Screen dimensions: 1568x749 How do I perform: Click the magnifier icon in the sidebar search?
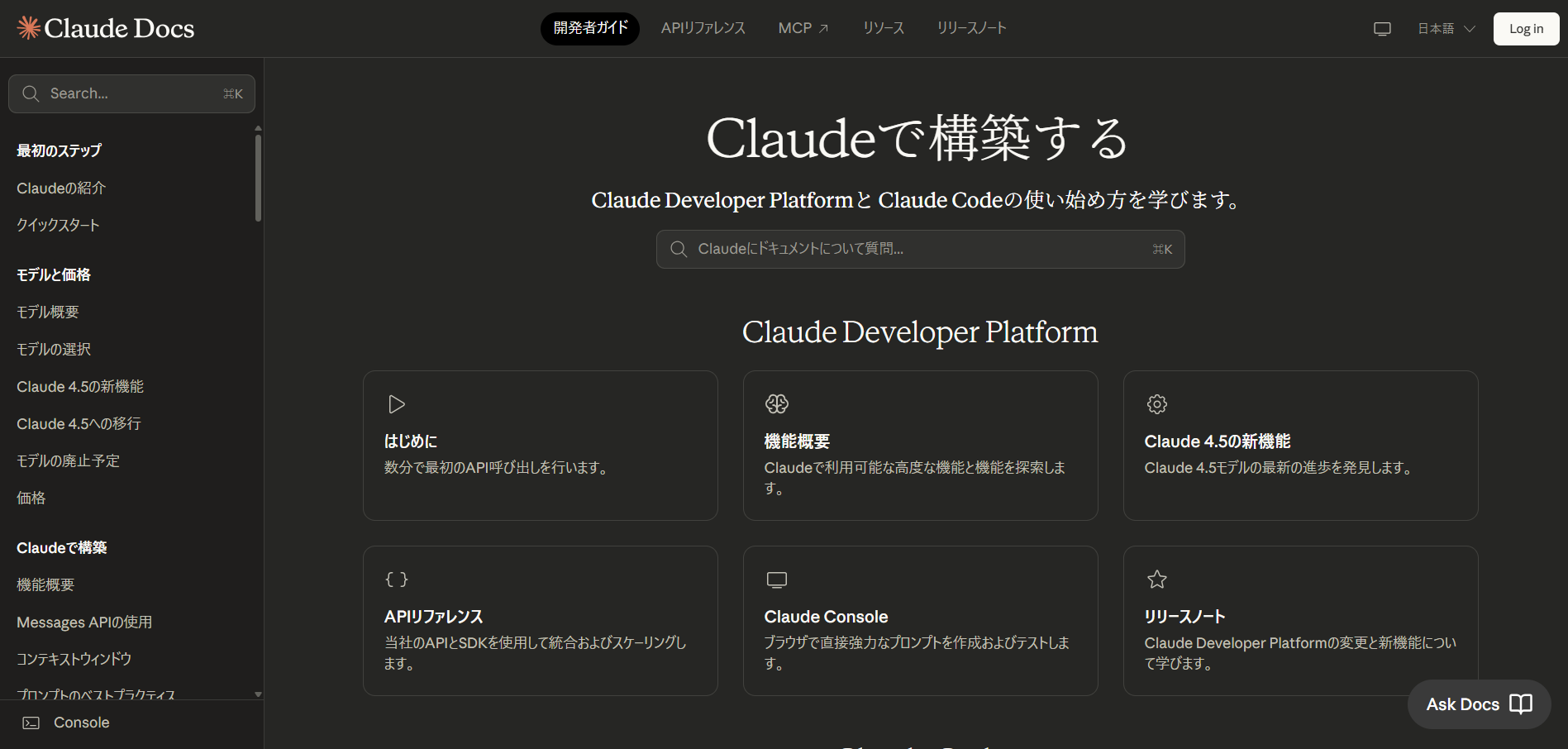pyautogui.click(x=31, y=93)
